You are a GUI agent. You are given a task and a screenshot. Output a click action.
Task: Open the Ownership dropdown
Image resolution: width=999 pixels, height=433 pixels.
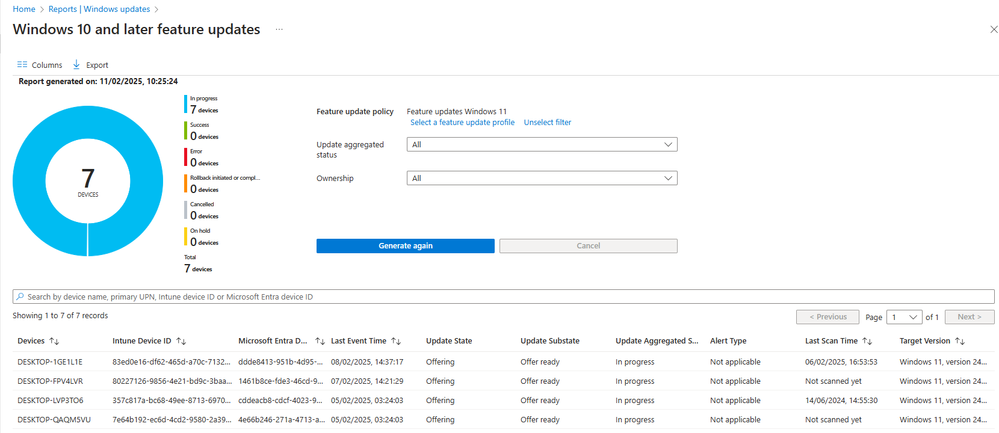click(x=542, y=178)
